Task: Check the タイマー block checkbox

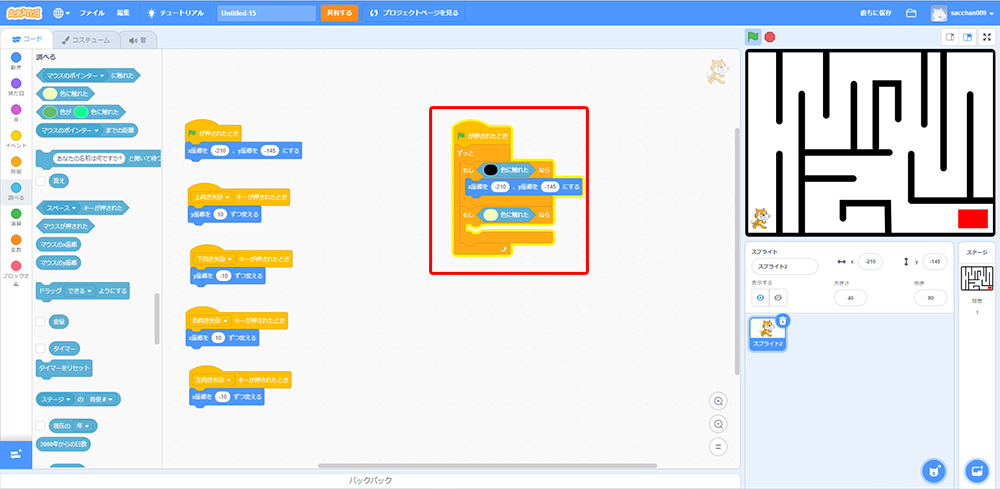Action: (x=40, y=348)
